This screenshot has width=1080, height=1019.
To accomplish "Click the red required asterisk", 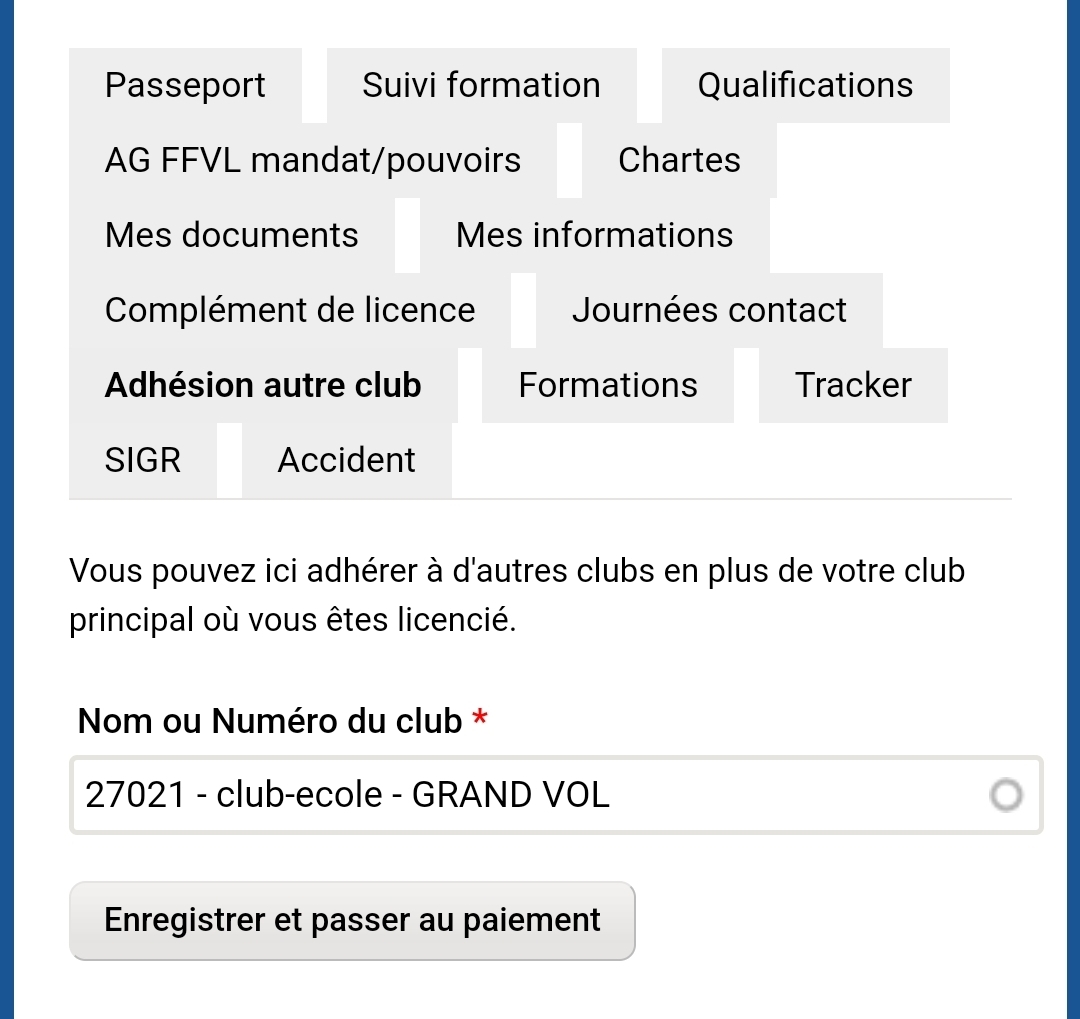I will (480, 718).
